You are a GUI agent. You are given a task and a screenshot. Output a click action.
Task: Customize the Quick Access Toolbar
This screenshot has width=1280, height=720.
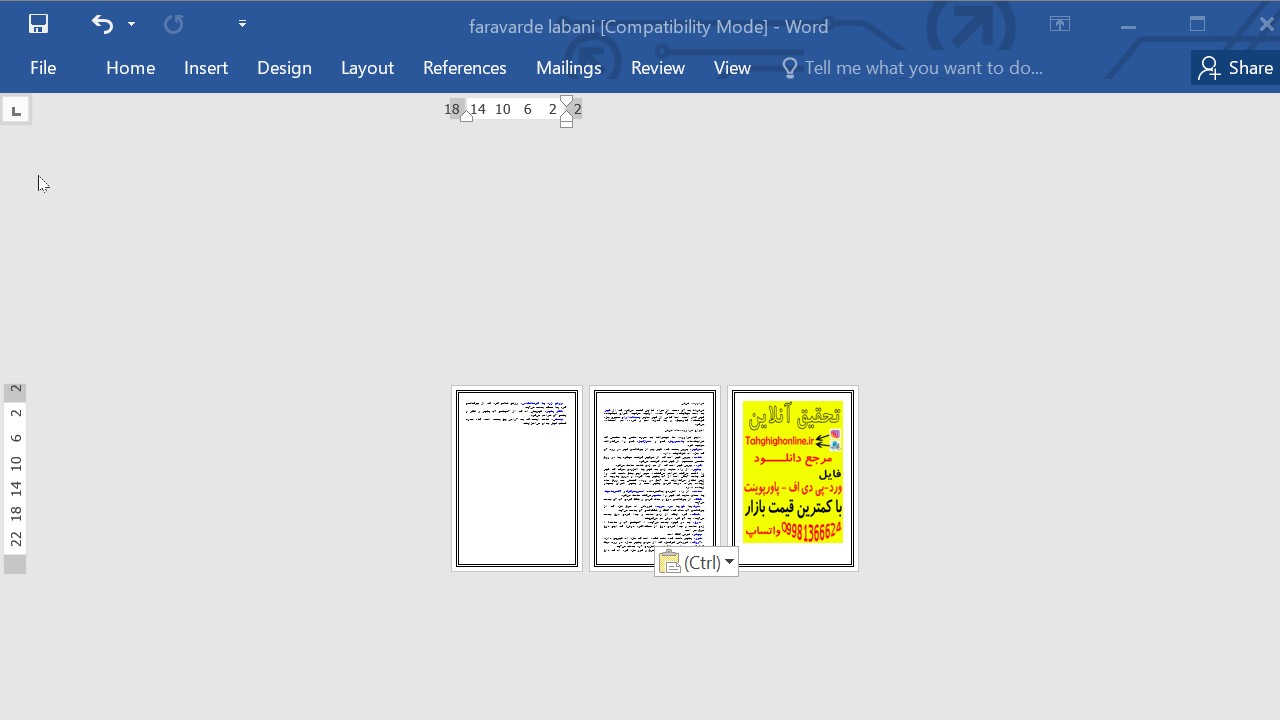[x=242, y=24]
